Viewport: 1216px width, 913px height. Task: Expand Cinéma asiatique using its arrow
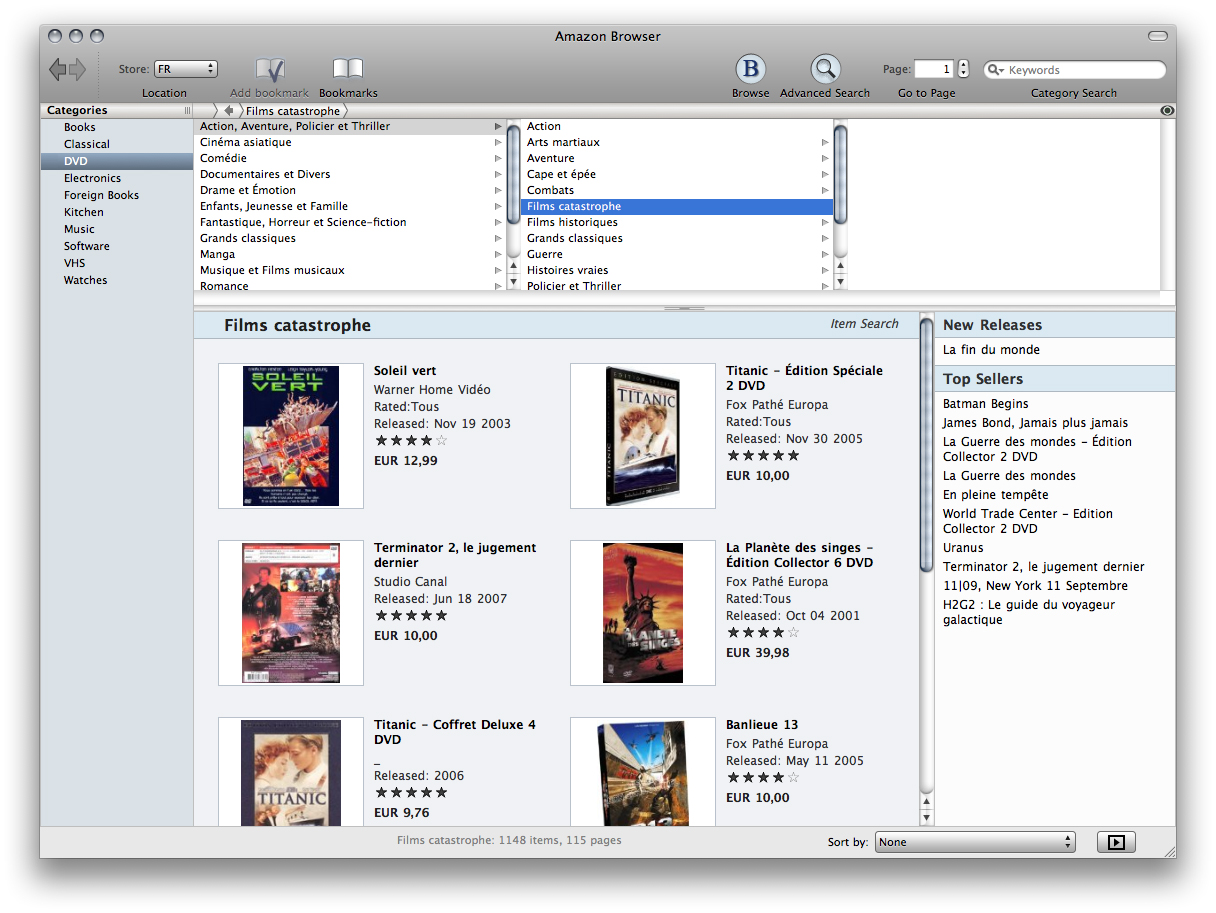point(498,142)
